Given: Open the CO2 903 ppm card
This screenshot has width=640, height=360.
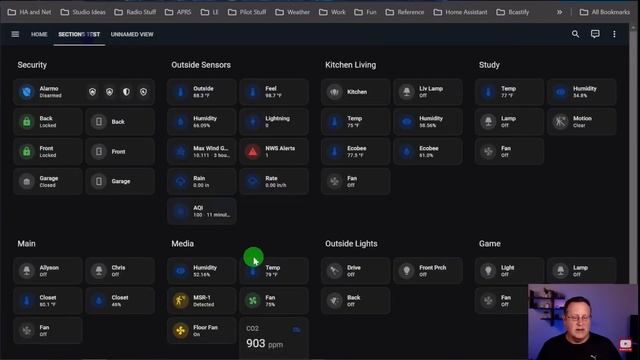Looking at the screenshot, I should [x=274, y=338].
